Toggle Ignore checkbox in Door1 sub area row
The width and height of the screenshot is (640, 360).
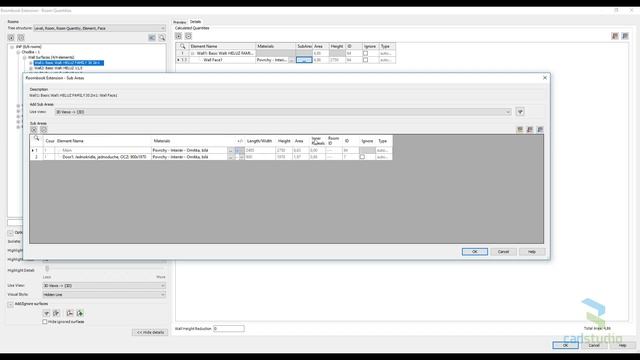(362, 157)
